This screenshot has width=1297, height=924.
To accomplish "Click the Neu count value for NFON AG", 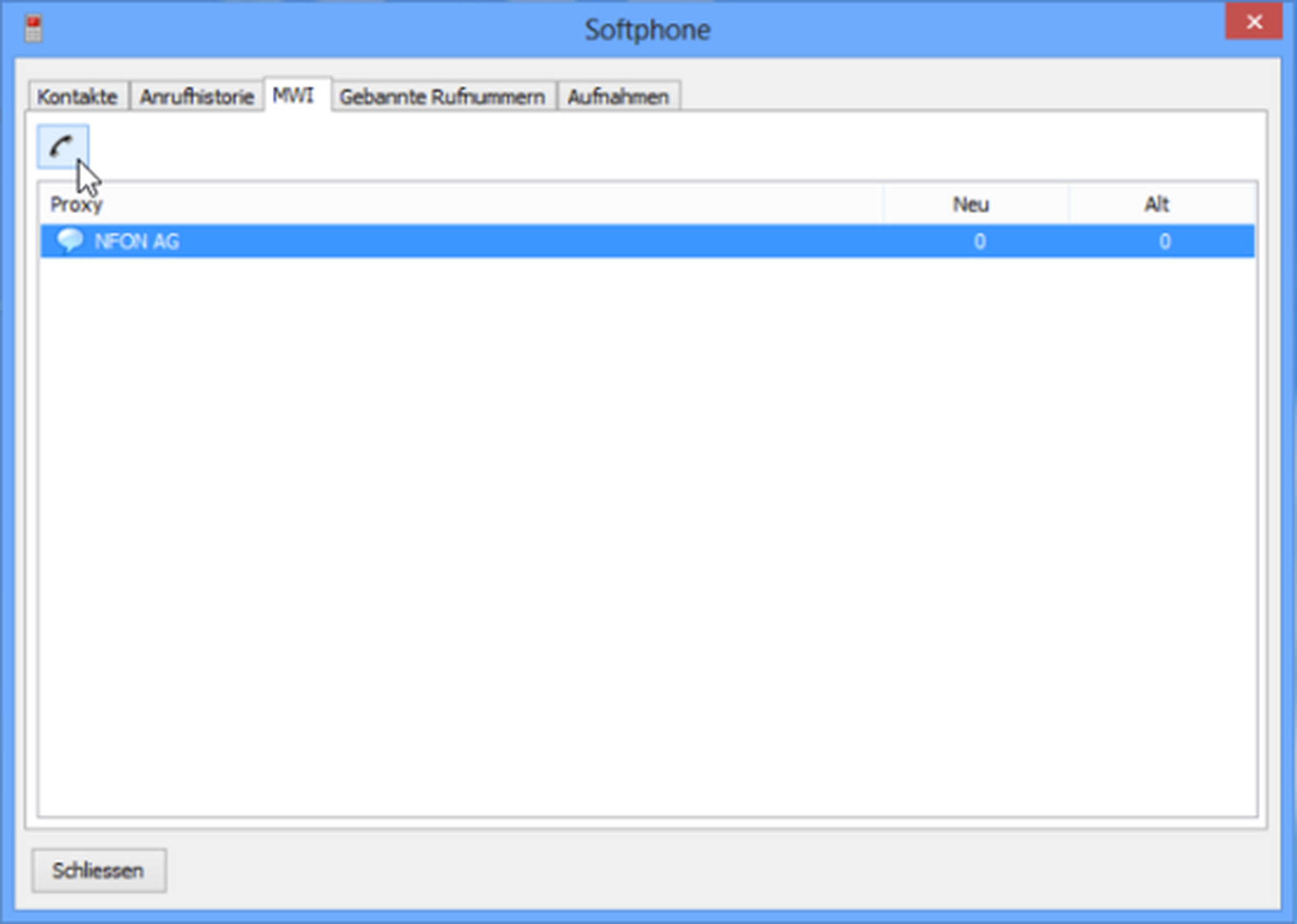I will point(979,241).
